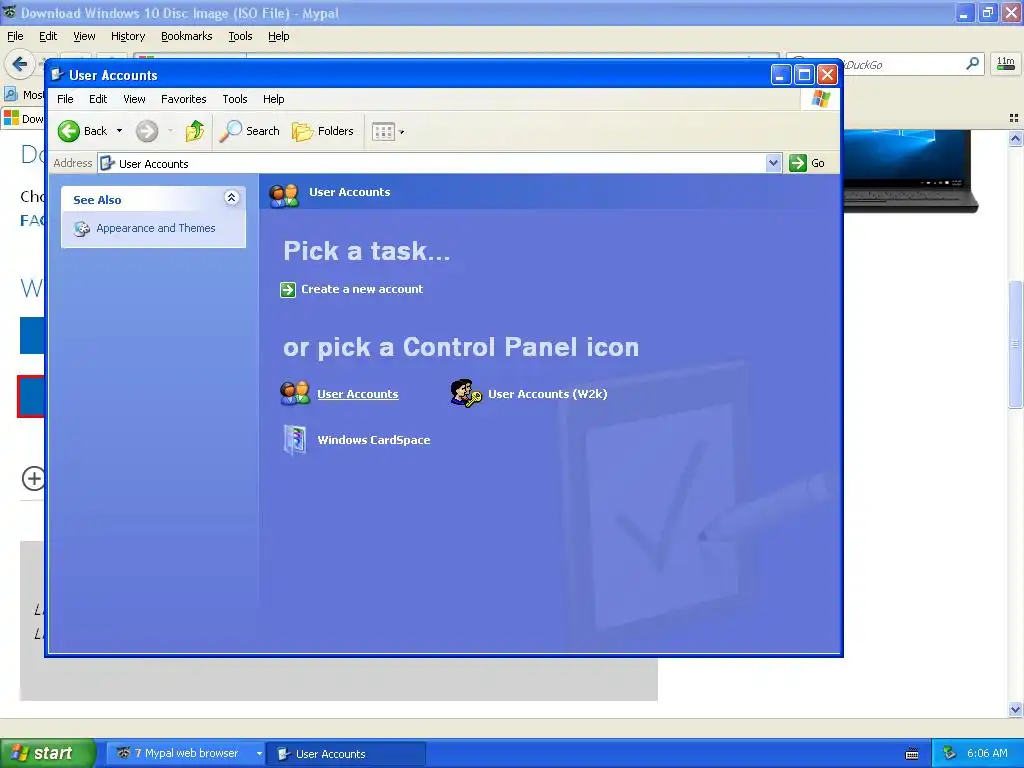
Task: Expand Mypal taskbar group dropdown arrow
Action: point(259,754)
